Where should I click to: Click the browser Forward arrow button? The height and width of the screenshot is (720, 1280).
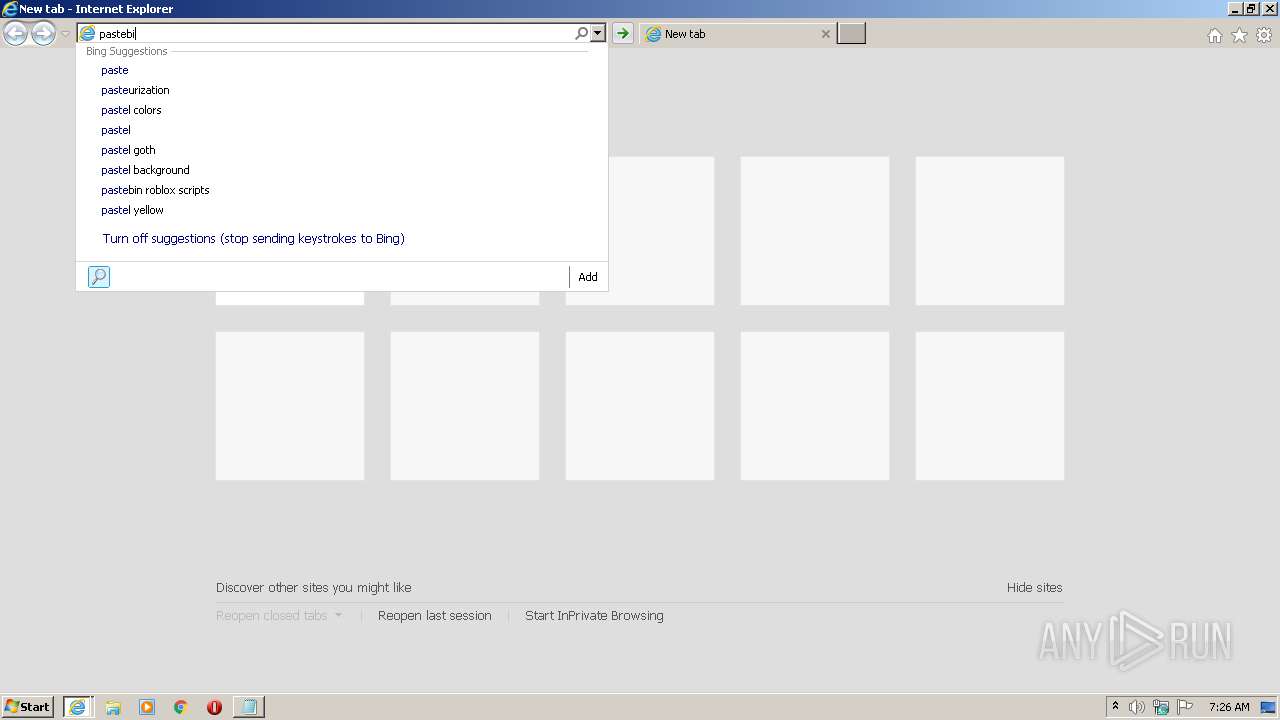tap(43, 34)
